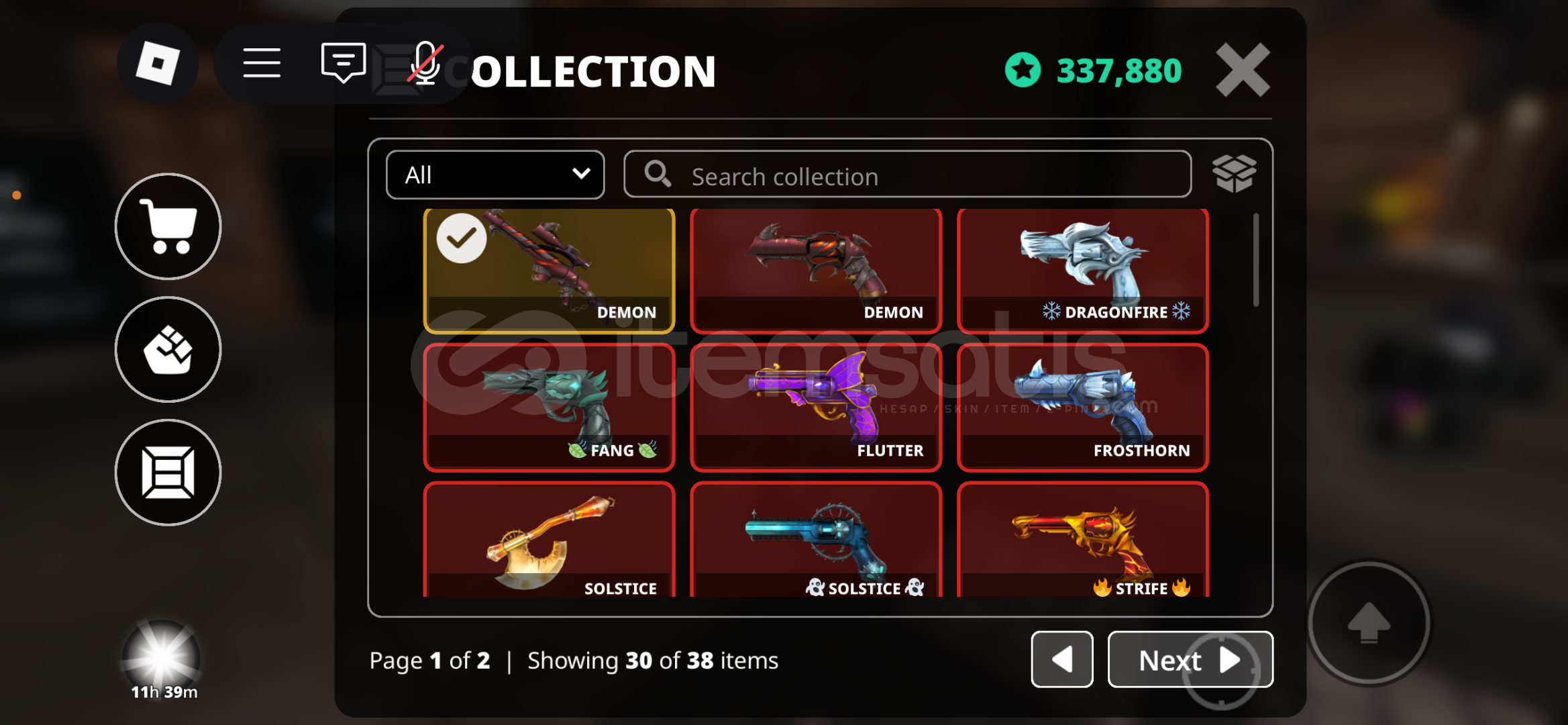This screenshot has width=1568, height=725.
Task: Tap the jump arrow button
Action: 1369,623
